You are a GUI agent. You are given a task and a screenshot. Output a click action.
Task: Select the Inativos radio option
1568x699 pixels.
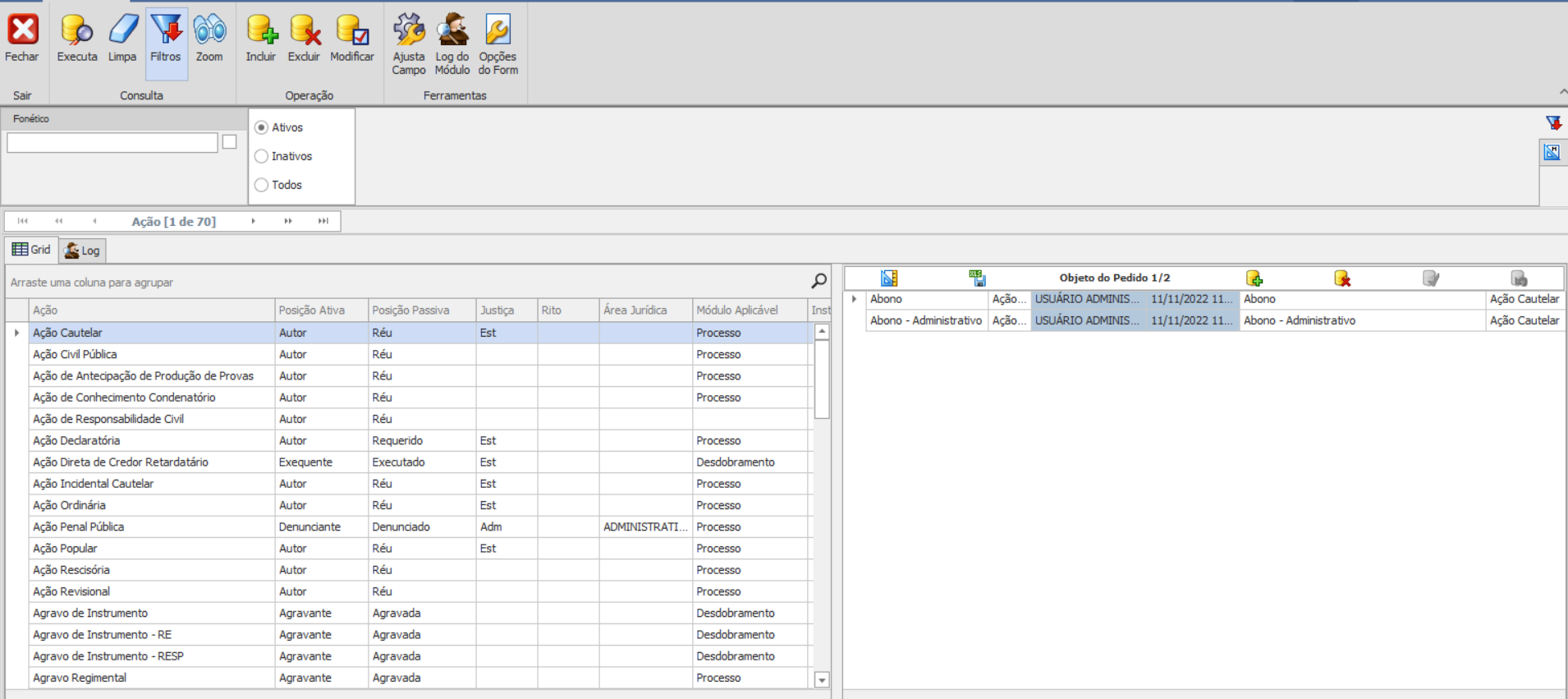[x=261, y=156]
